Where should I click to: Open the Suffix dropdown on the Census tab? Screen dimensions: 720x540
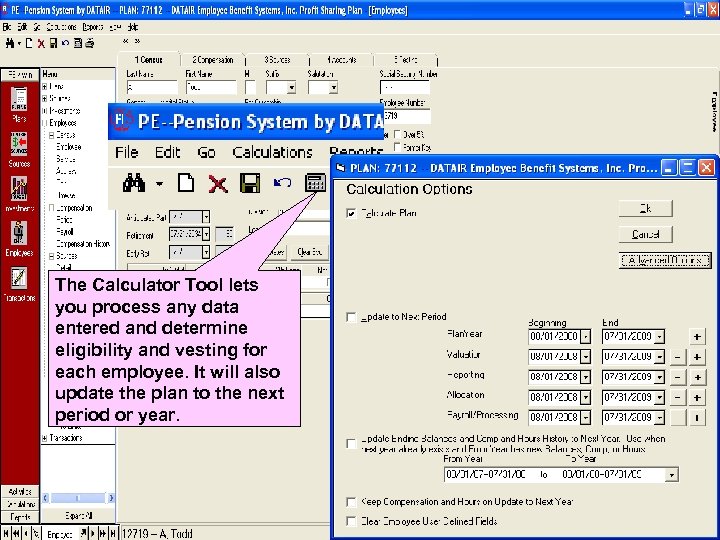(x=291, y=87)
